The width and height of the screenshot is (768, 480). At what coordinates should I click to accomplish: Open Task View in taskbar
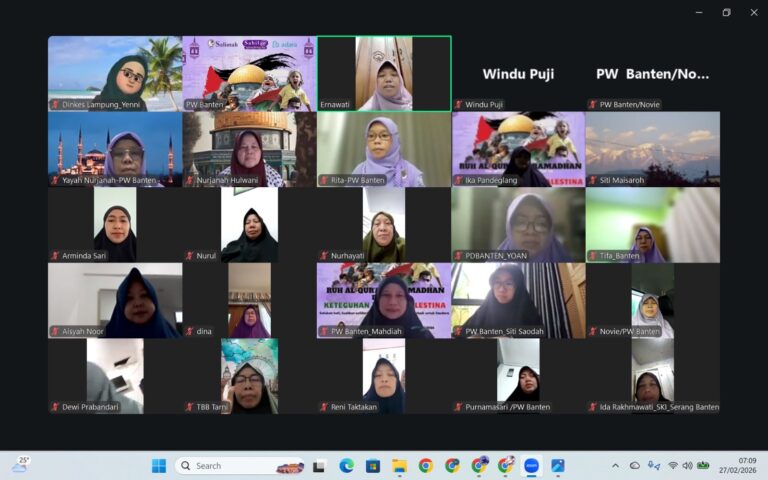[x=319, y=466]
